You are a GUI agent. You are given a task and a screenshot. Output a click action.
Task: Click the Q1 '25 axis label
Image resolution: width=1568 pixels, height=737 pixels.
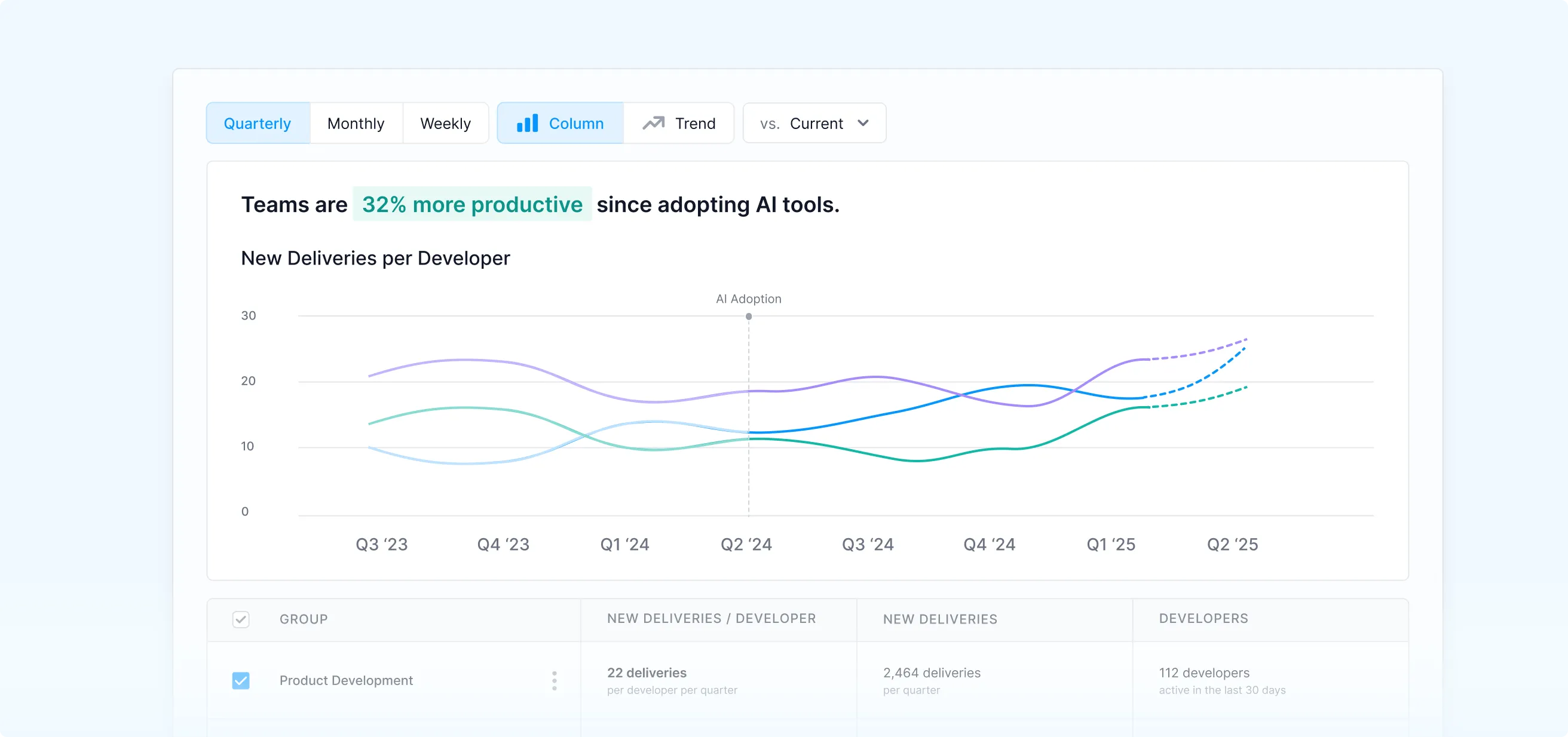pyautogui.click(x=1111, y=544)
